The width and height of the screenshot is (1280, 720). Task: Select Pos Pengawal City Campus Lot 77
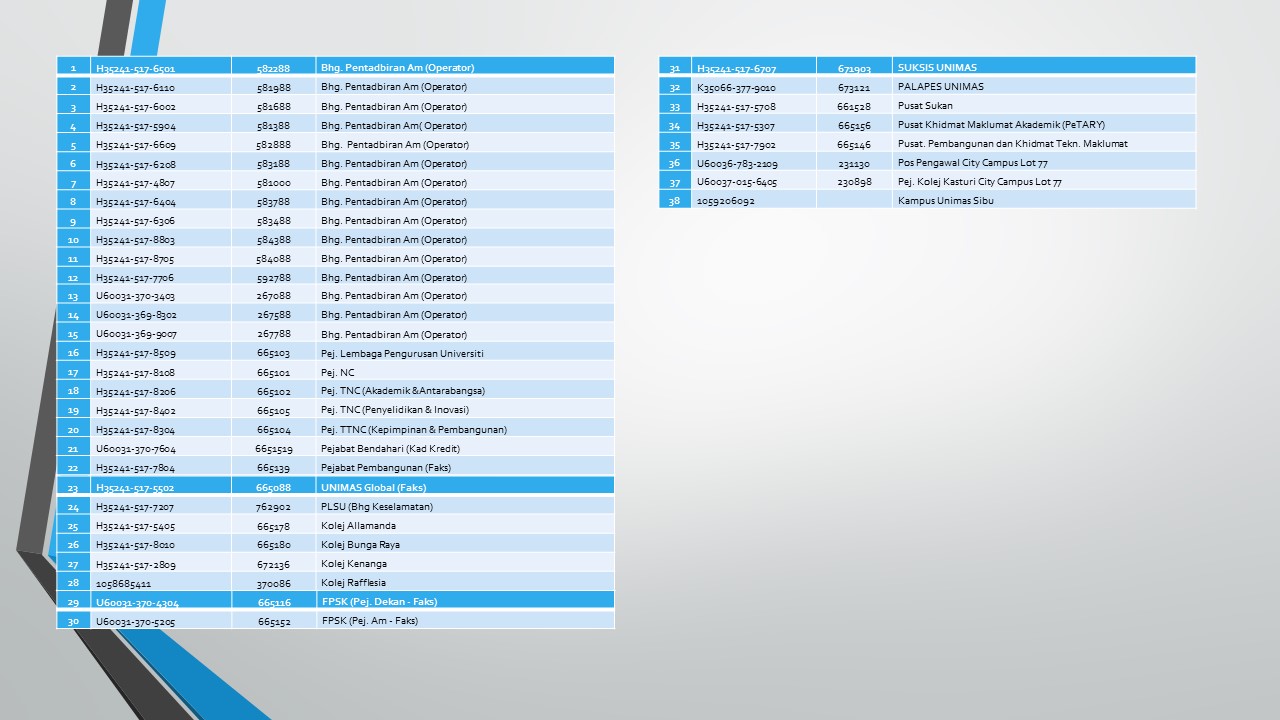click(972, 163)
